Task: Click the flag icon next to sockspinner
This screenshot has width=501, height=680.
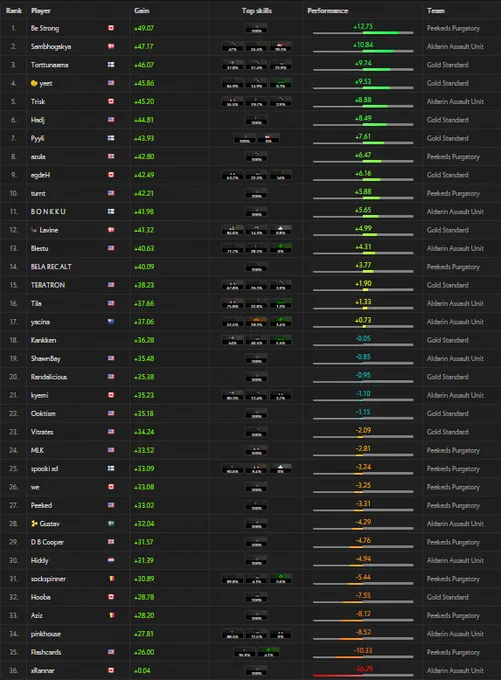Action: (111, 579)
